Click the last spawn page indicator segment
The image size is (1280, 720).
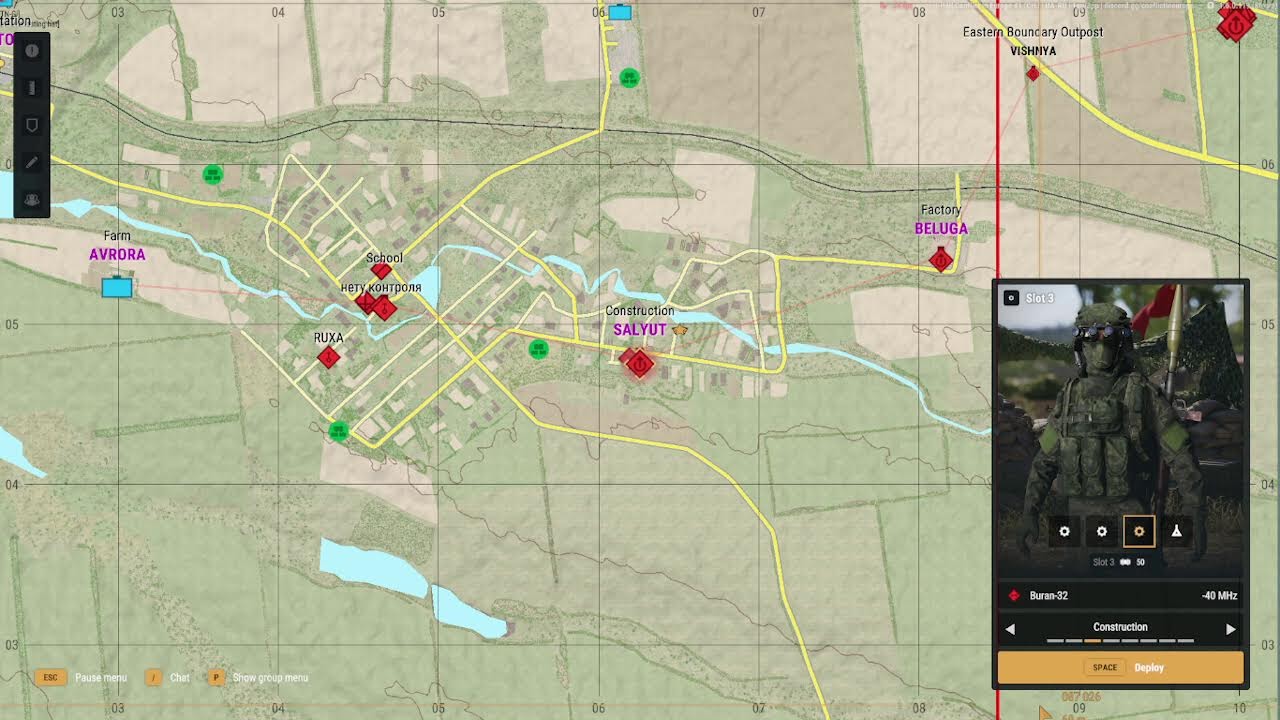[1186, 640]
